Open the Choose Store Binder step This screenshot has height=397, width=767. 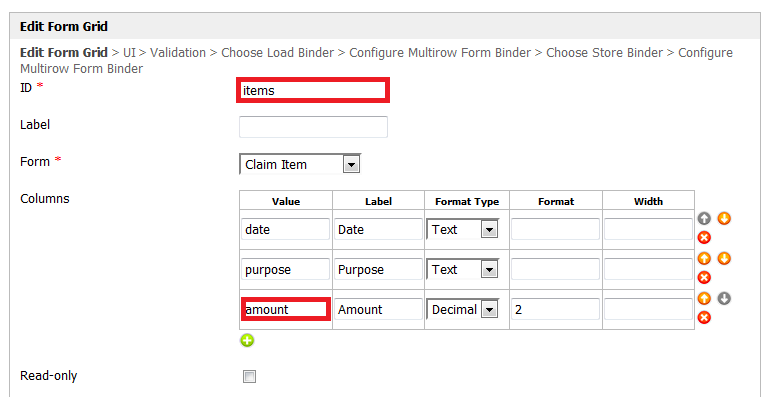pos(605,53)
